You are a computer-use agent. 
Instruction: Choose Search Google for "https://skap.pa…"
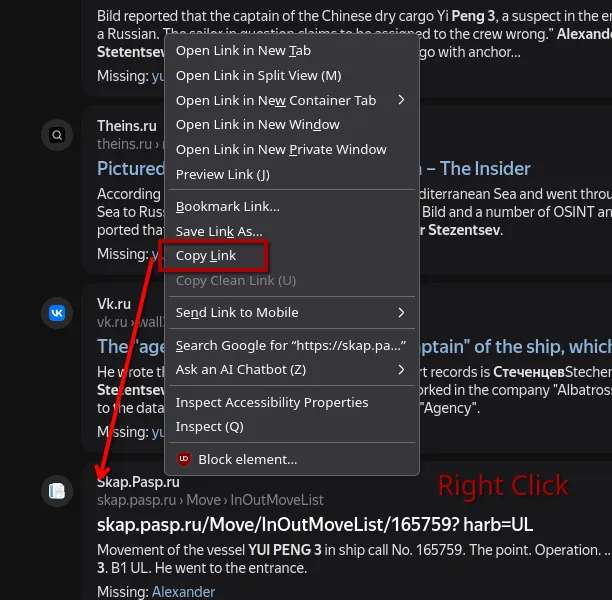(292, 345)
